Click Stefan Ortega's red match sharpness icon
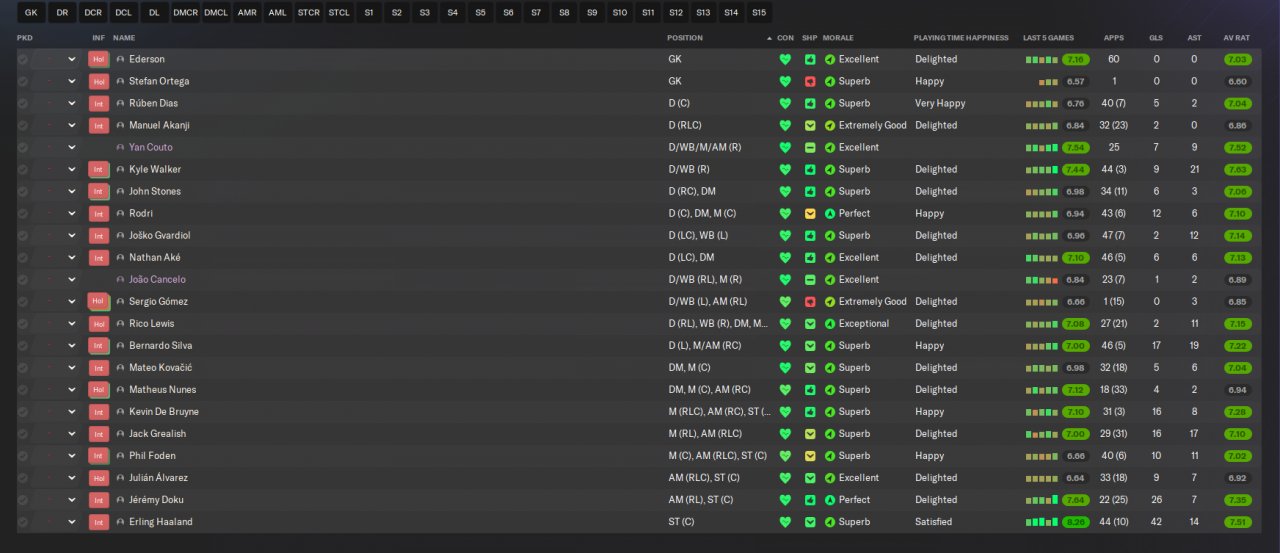Image resolution: width=1280 pixels, height=553 pixels. click(x=810, y=81)
